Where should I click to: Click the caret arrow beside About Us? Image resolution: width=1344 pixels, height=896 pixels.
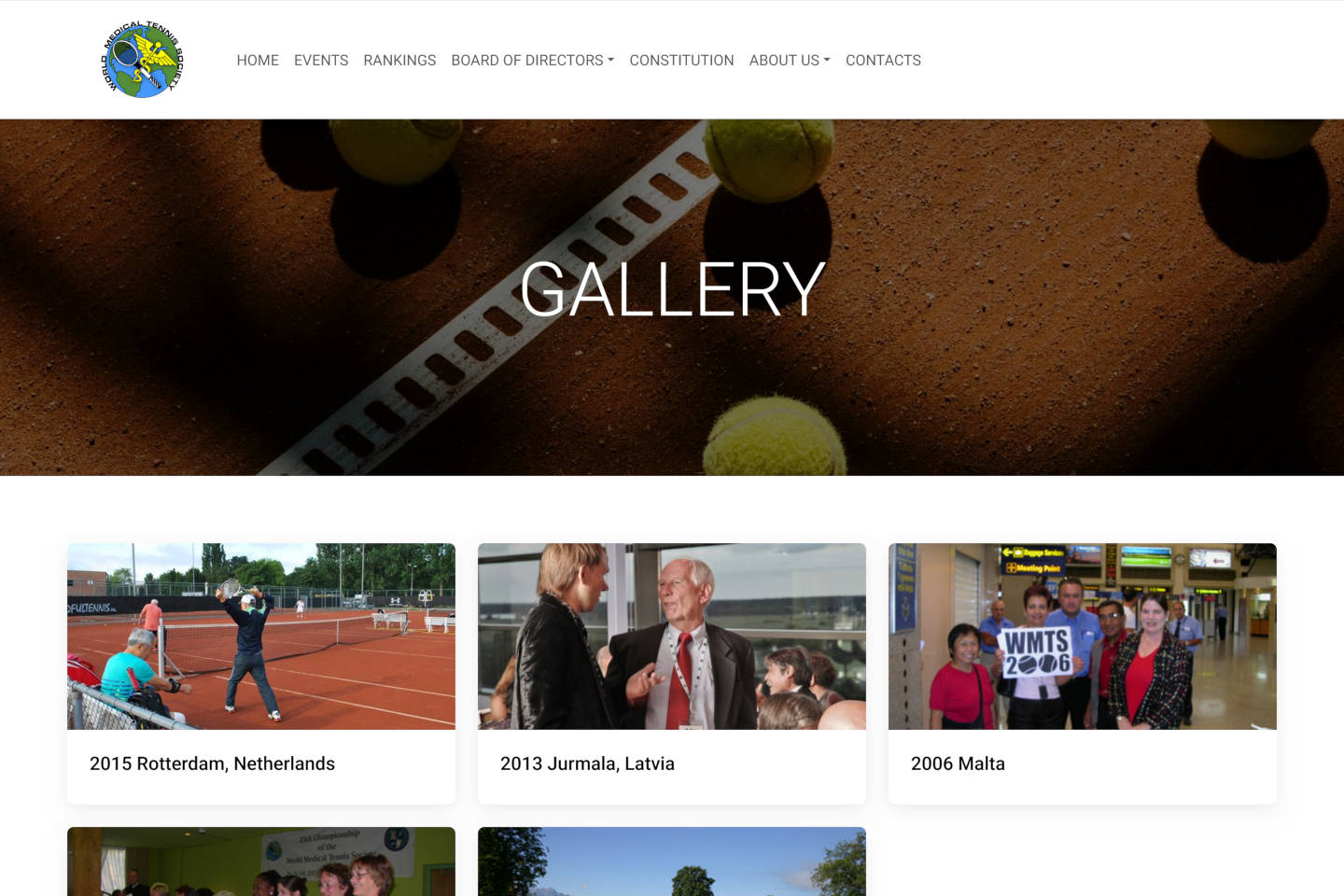point(827,61)
